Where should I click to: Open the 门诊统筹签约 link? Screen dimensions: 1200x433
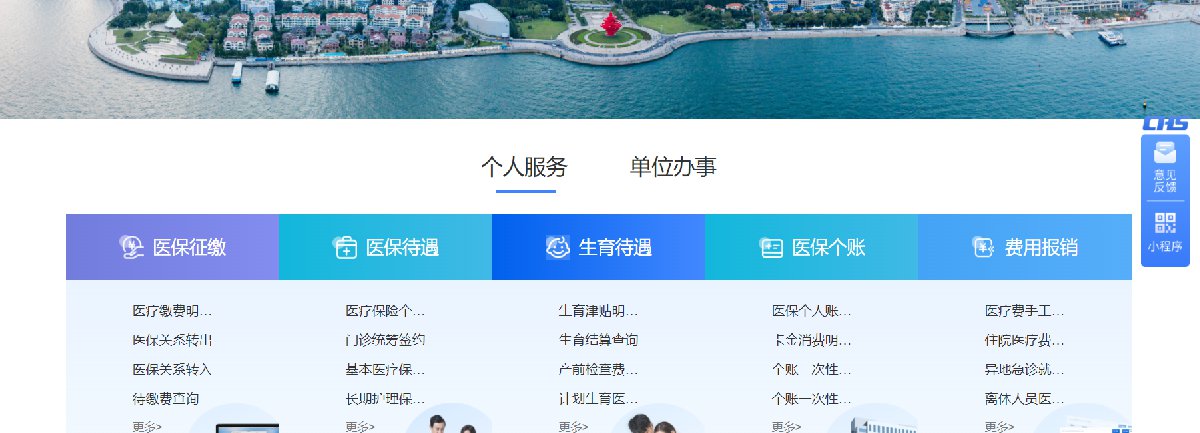point(385,340)
